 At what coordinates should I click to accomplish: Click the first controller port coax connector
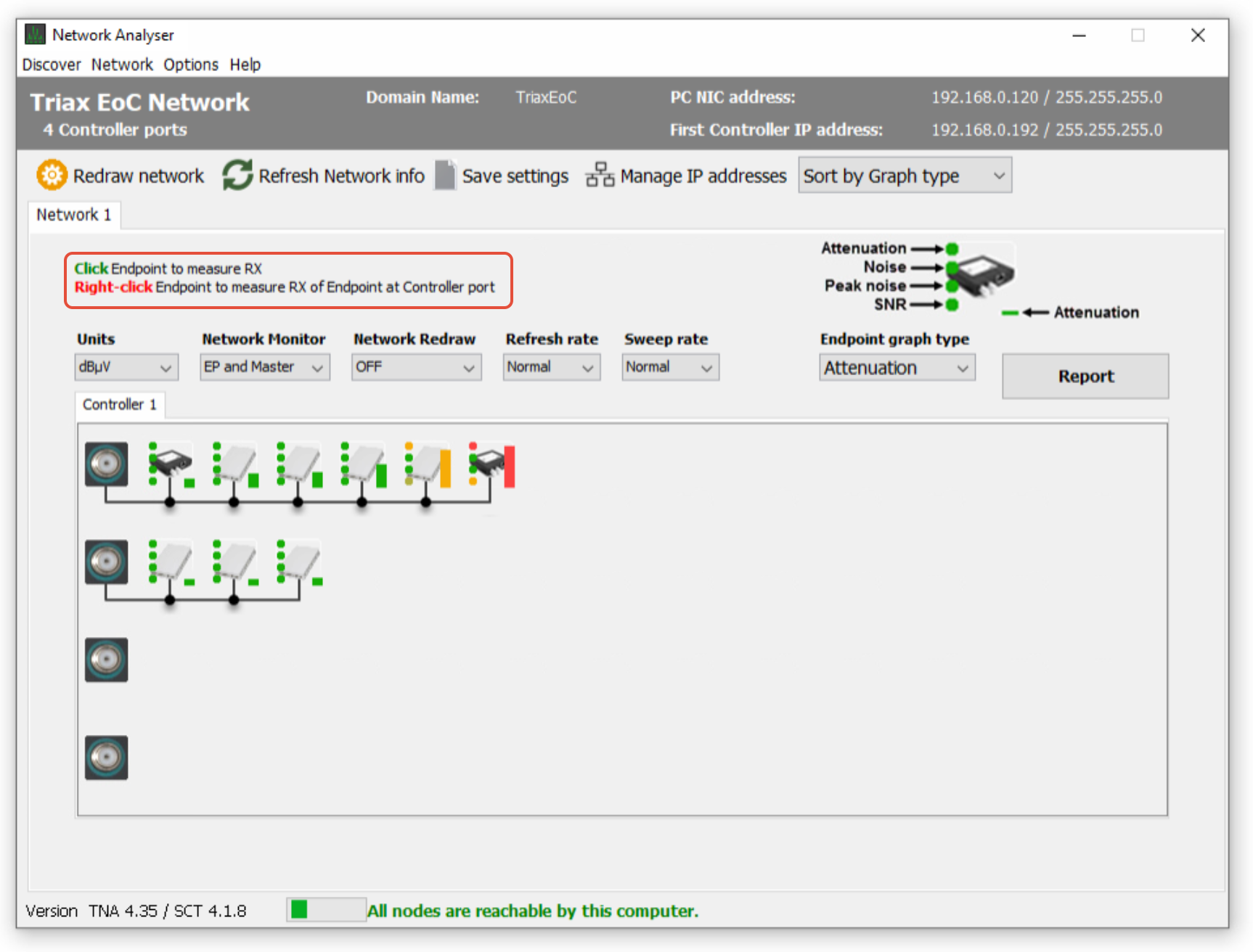click(107, 464)
